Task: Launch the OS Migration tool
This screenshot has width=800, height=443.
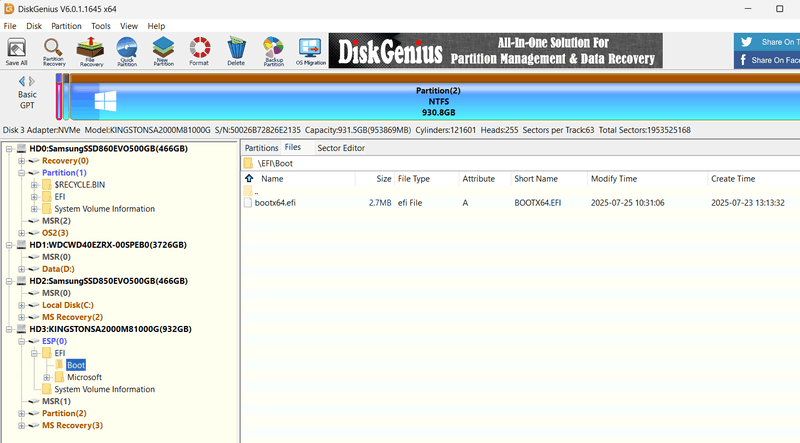Action: (310, 52)
